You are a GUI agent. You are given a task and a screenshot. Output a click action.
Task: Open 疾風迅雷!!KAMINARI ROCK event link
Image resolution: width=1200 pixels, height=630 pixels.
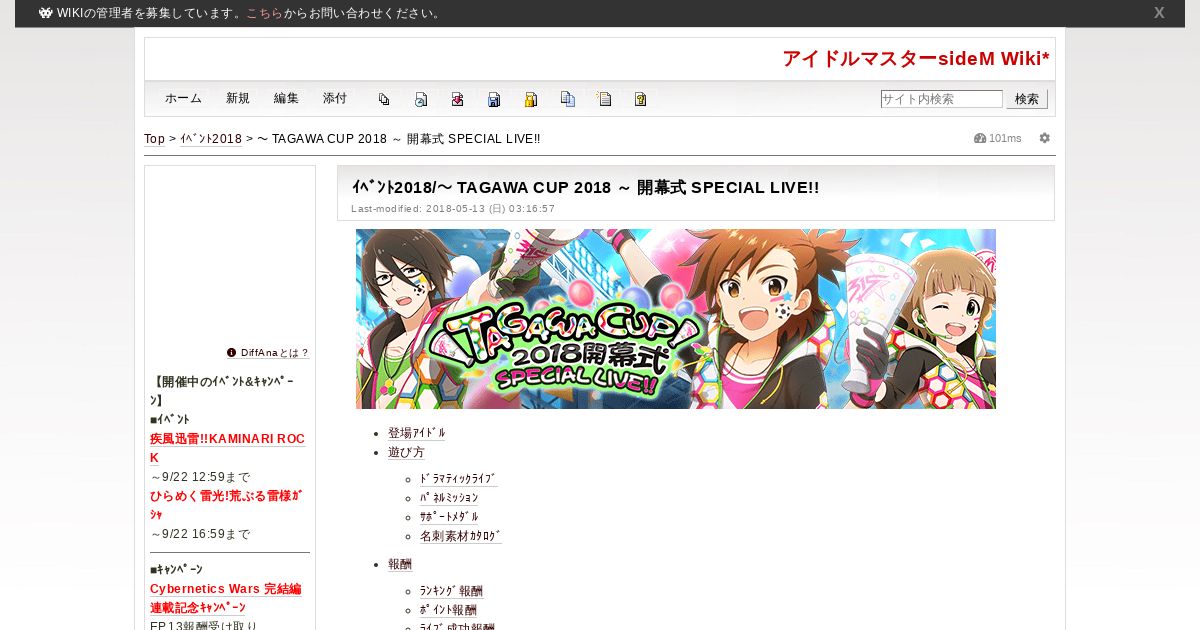point(228,448)
